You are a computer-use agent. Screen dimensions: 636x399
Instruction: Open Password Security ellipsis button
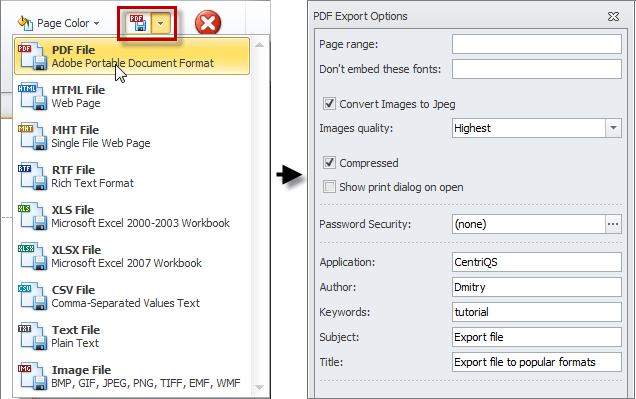[x=613, y=224]
